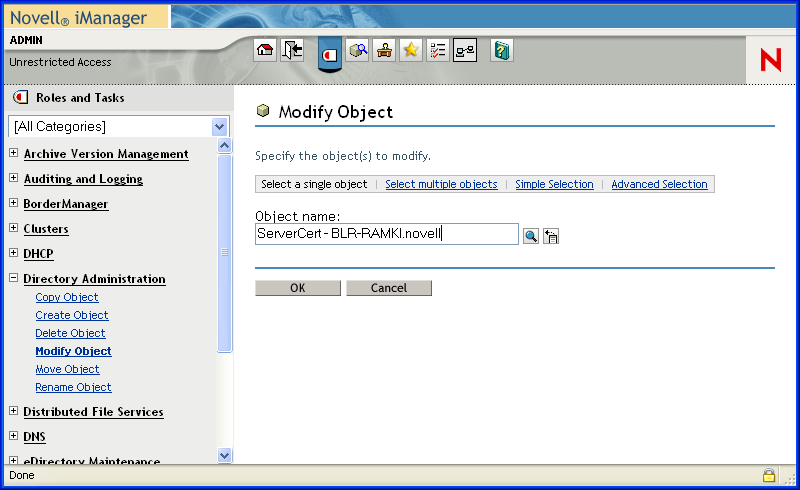Switch to Advanced Selection
This screenshot has width=800, height=490.
[659, 184]
